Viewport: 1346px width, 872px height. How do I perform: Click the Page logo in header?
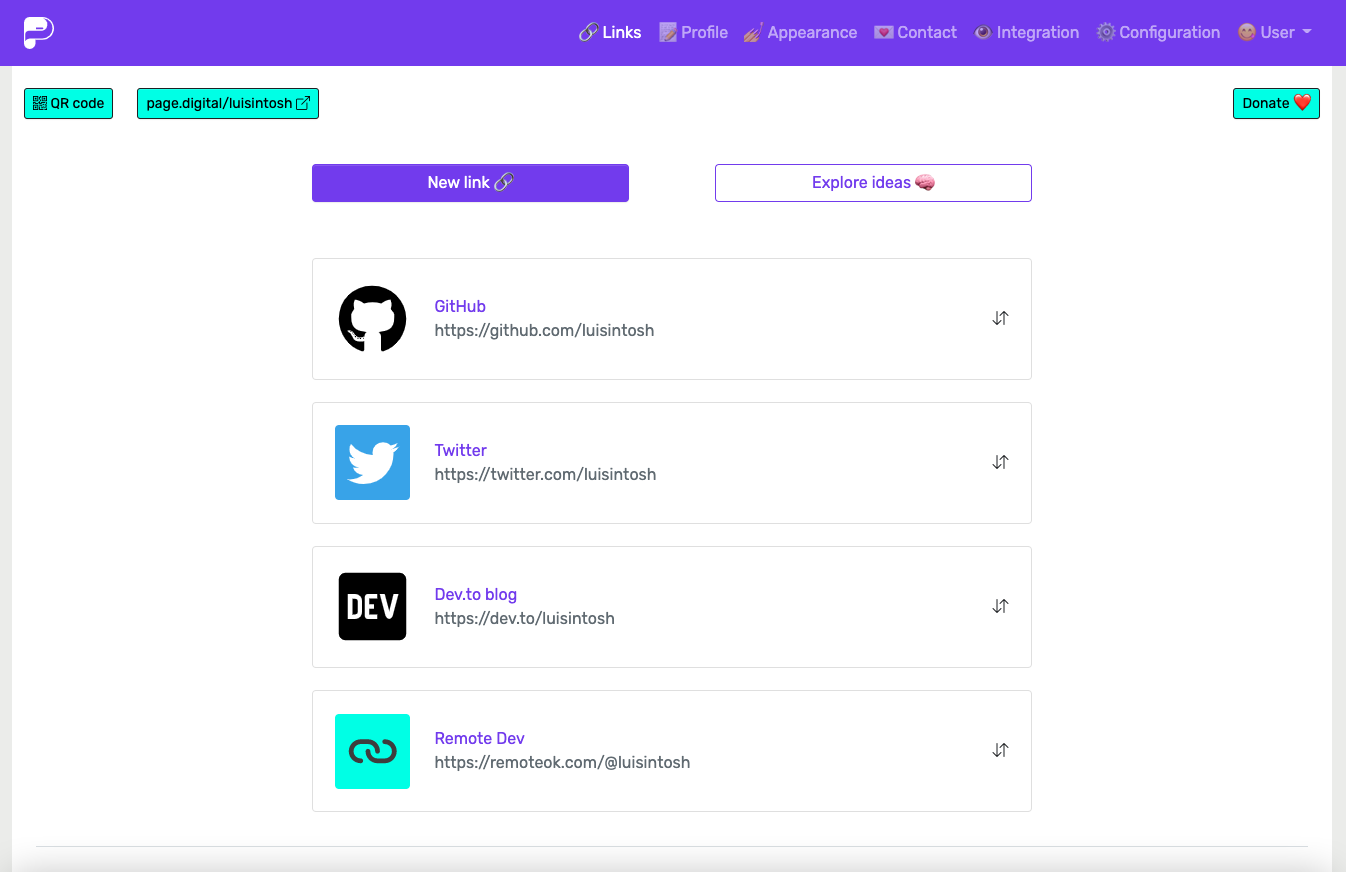pyautogui.click(x=39, y=32)
